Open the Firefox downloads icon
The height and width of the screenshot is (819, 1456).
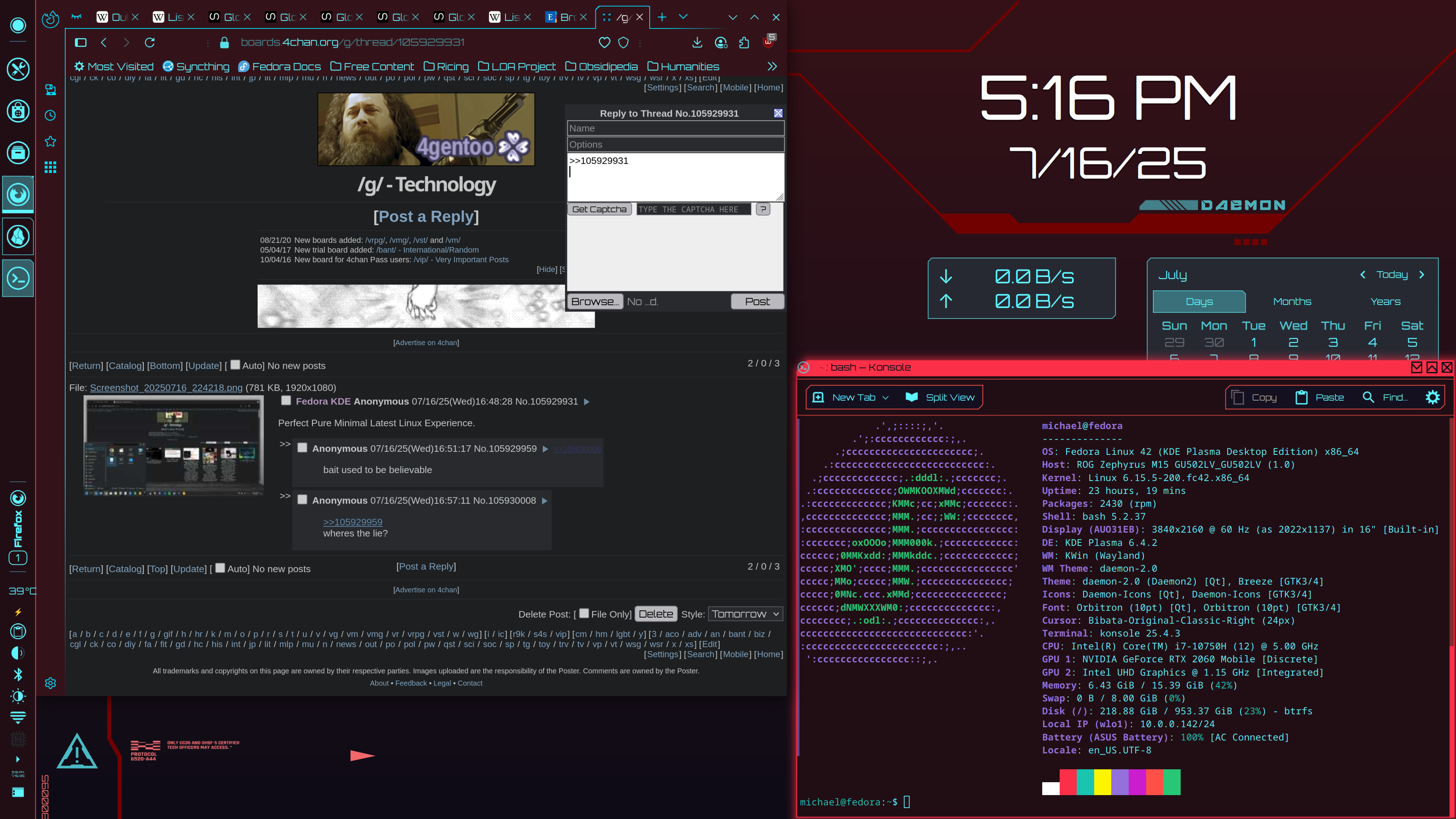[x=697, y=42]
